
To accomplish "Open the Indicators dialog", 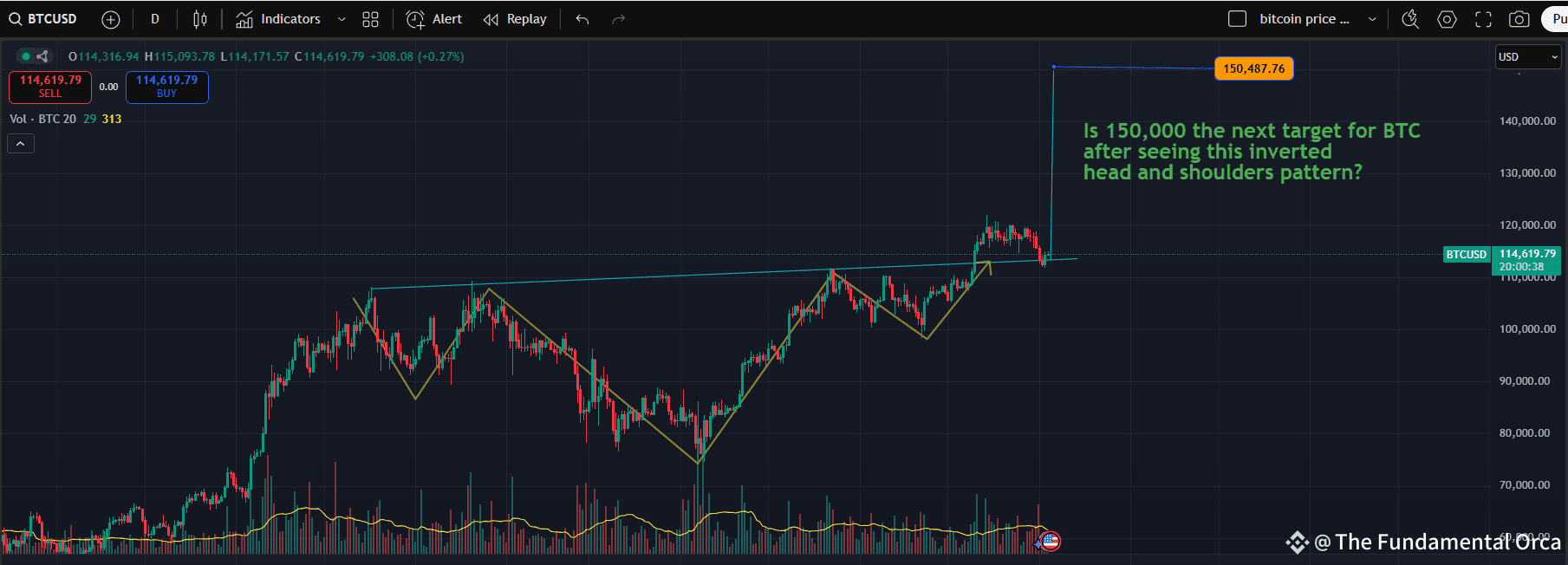I will click(x=278, y=19).
